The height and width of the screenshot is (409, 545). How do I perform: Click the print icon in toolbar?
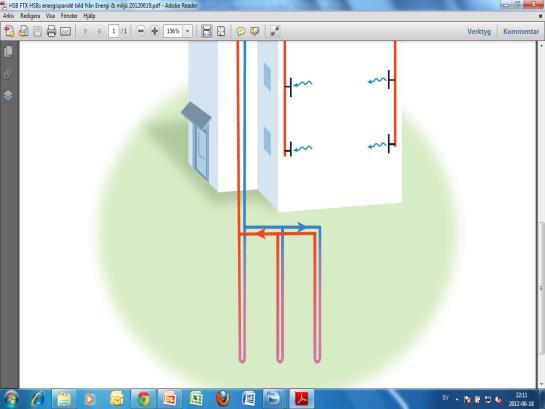tap(51, 31)
